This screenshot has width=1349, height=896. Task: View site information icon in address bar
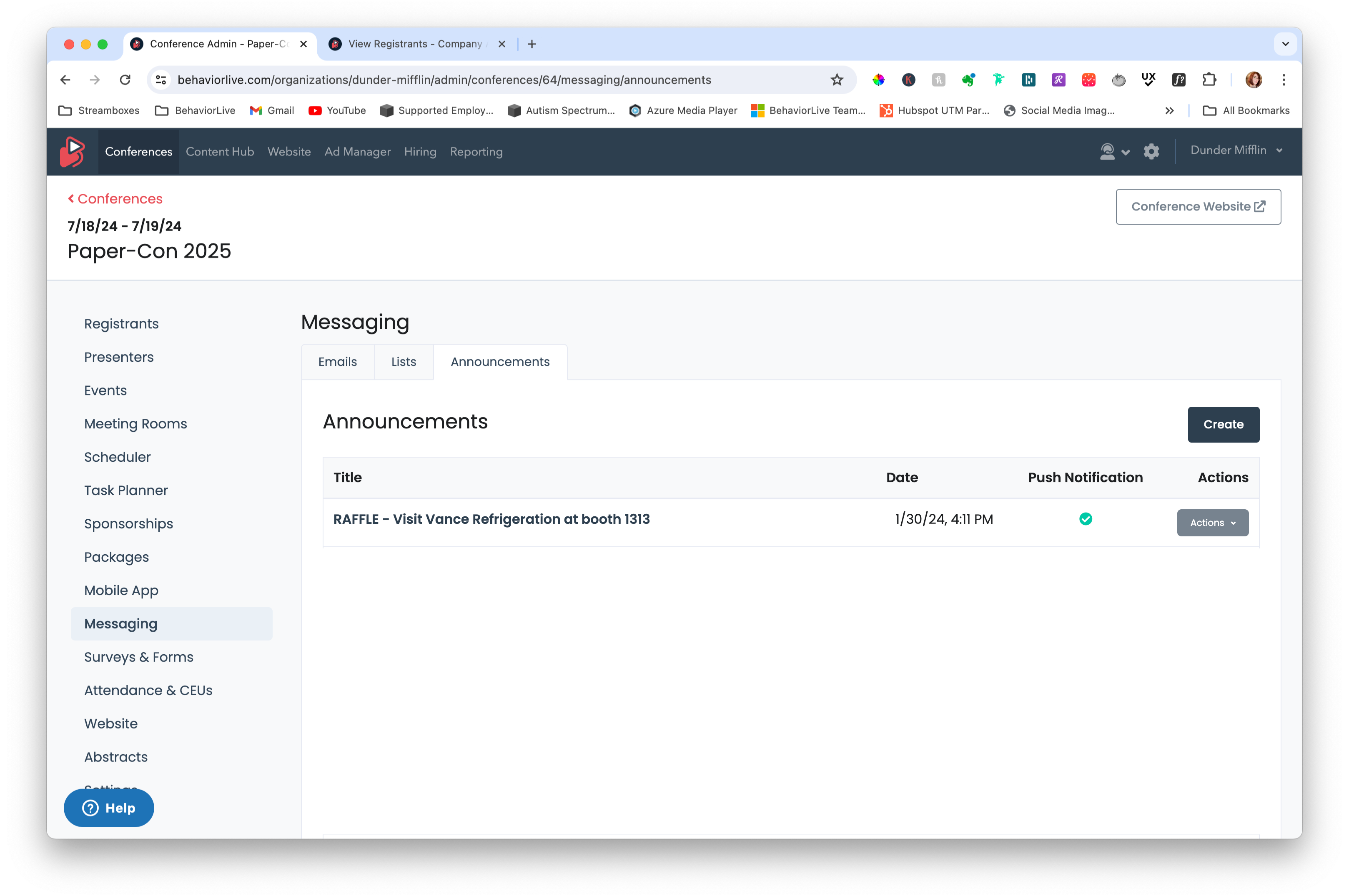pyautogui.click(x=161, y=80)
